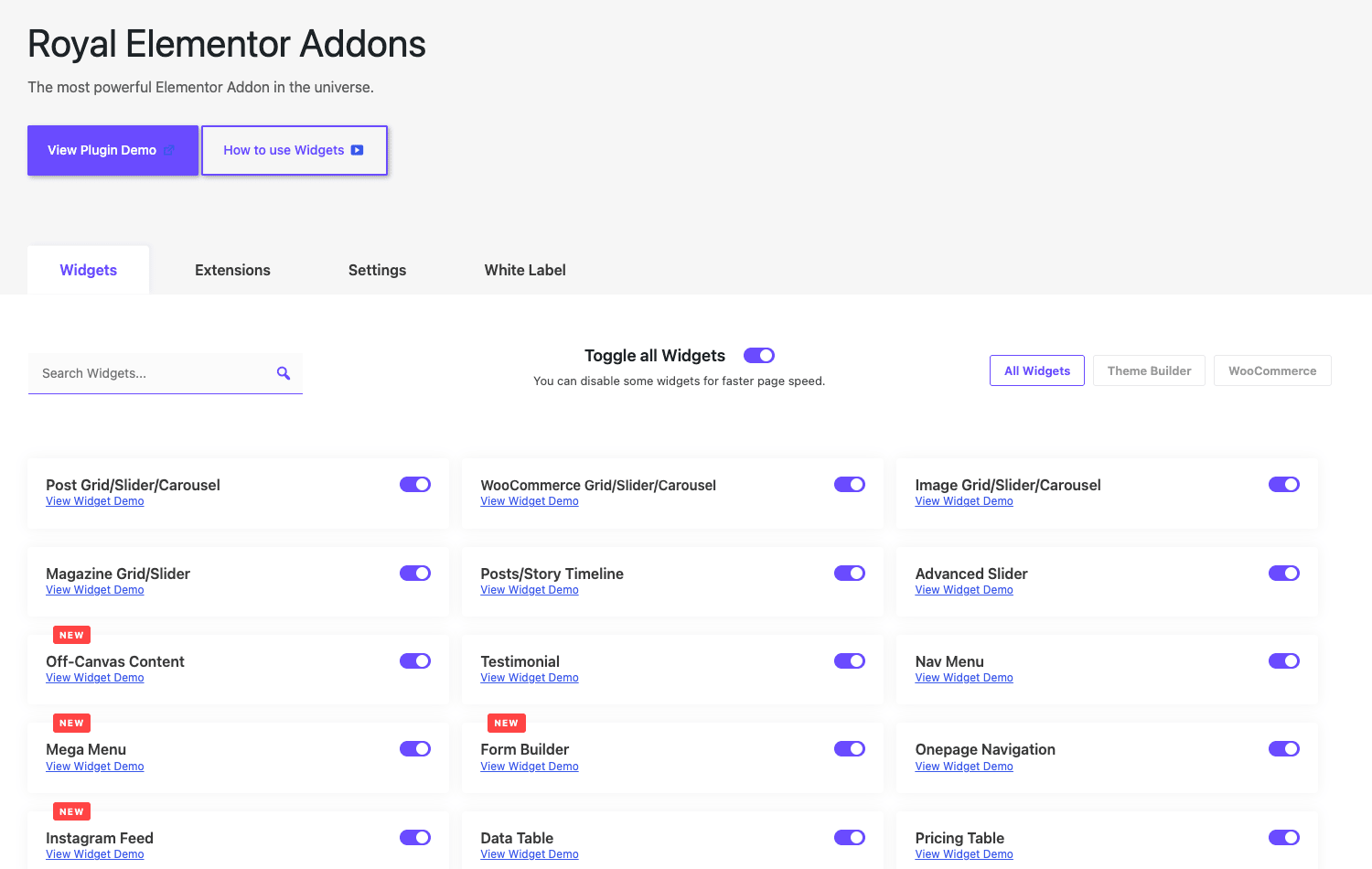This screenshot has height=869, width=1372.
Task: Click the Royal Elementor Addons heading
Action: click(227, 44)
